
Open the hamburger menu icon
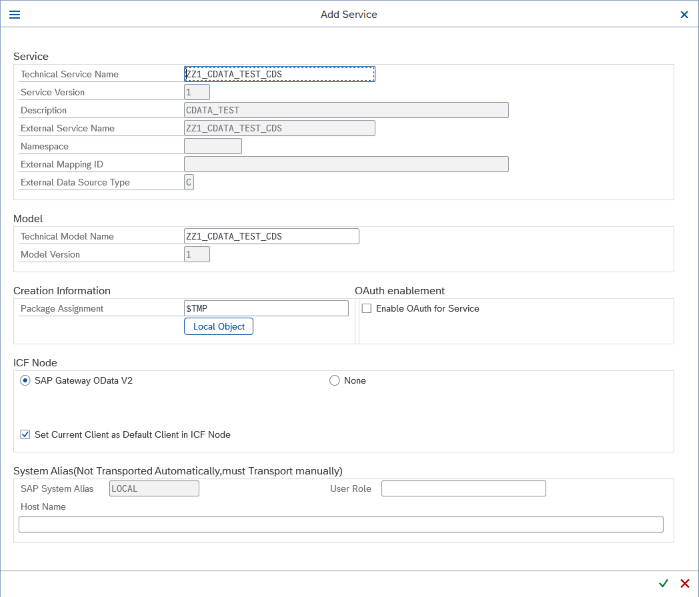coord(14,15)
